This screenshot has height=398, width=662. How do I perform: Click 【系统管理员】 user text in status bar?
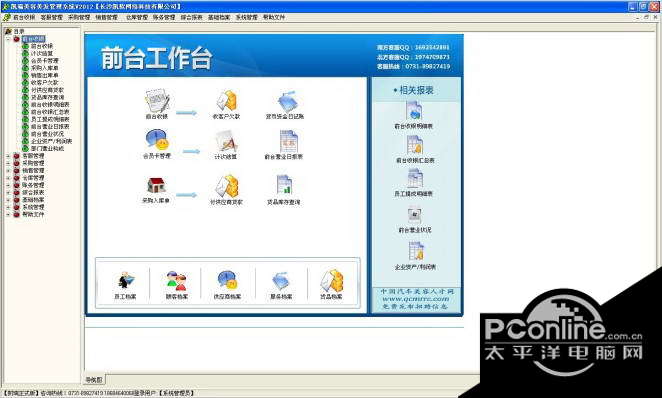(x=176, y=393)
